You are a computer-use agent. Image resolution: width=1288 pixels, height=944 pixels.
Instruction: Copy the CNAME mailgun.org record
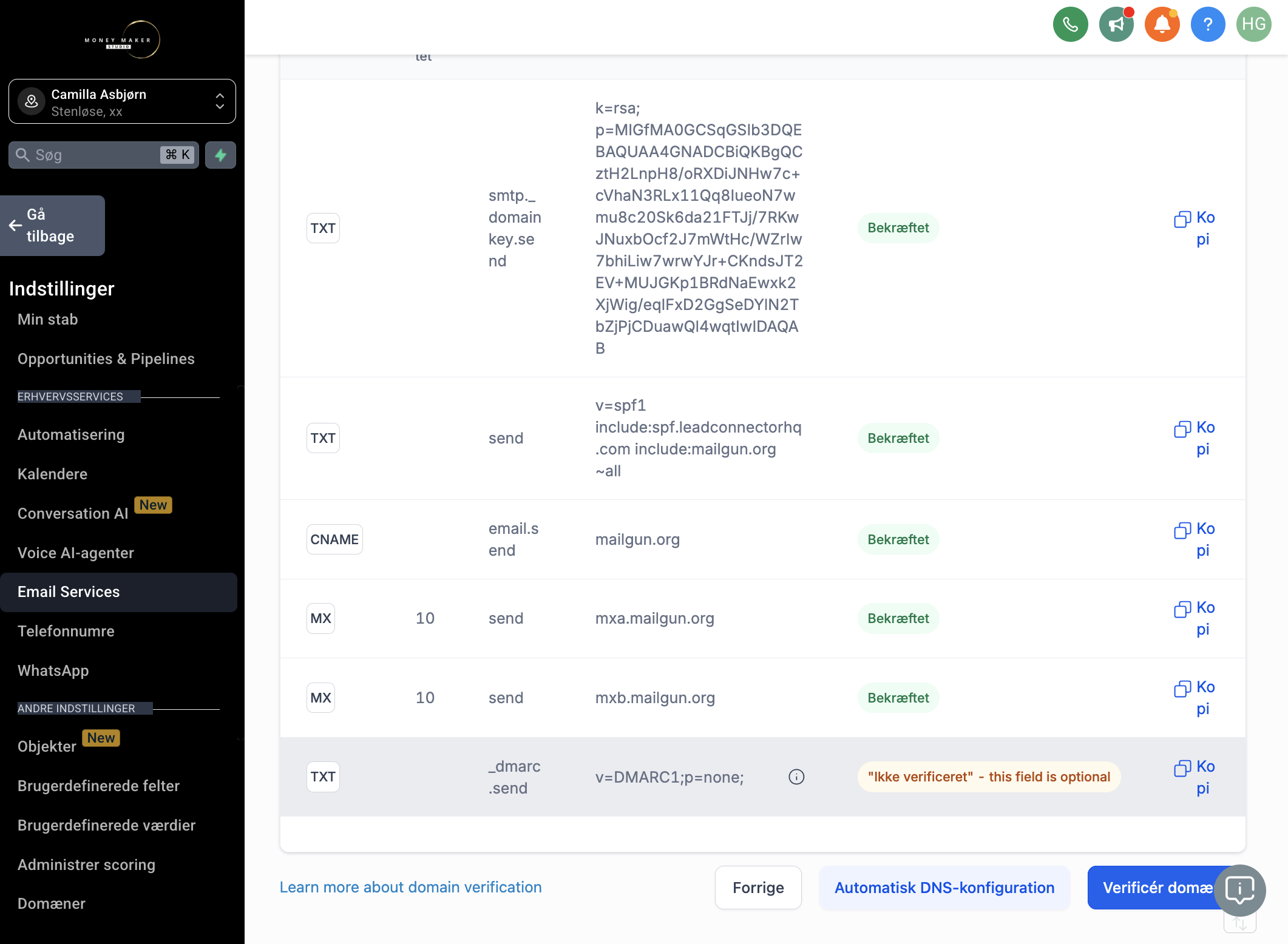(x=1194, y=539)
